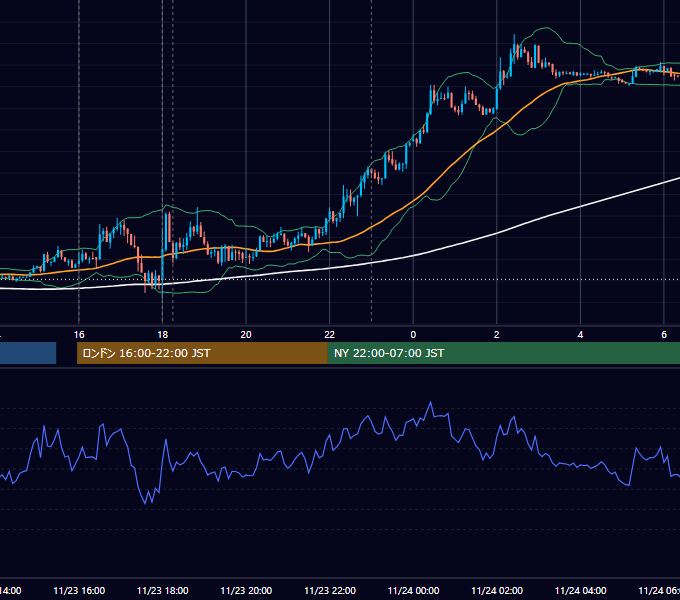Click the 11/24 02:00 date label
This screenshot has height=600, width=680.
point(497,590)
